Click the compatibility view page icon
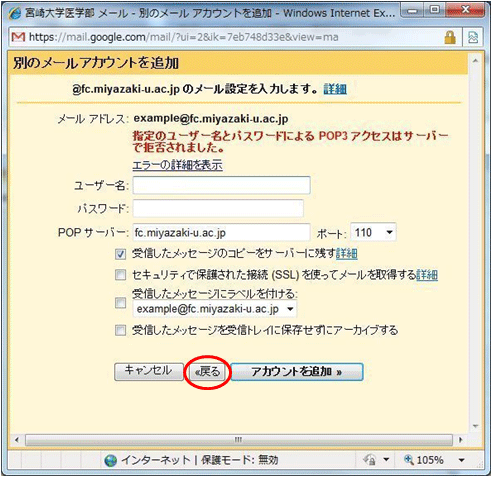This screenshot has width=492, height=477. [473, 37]
